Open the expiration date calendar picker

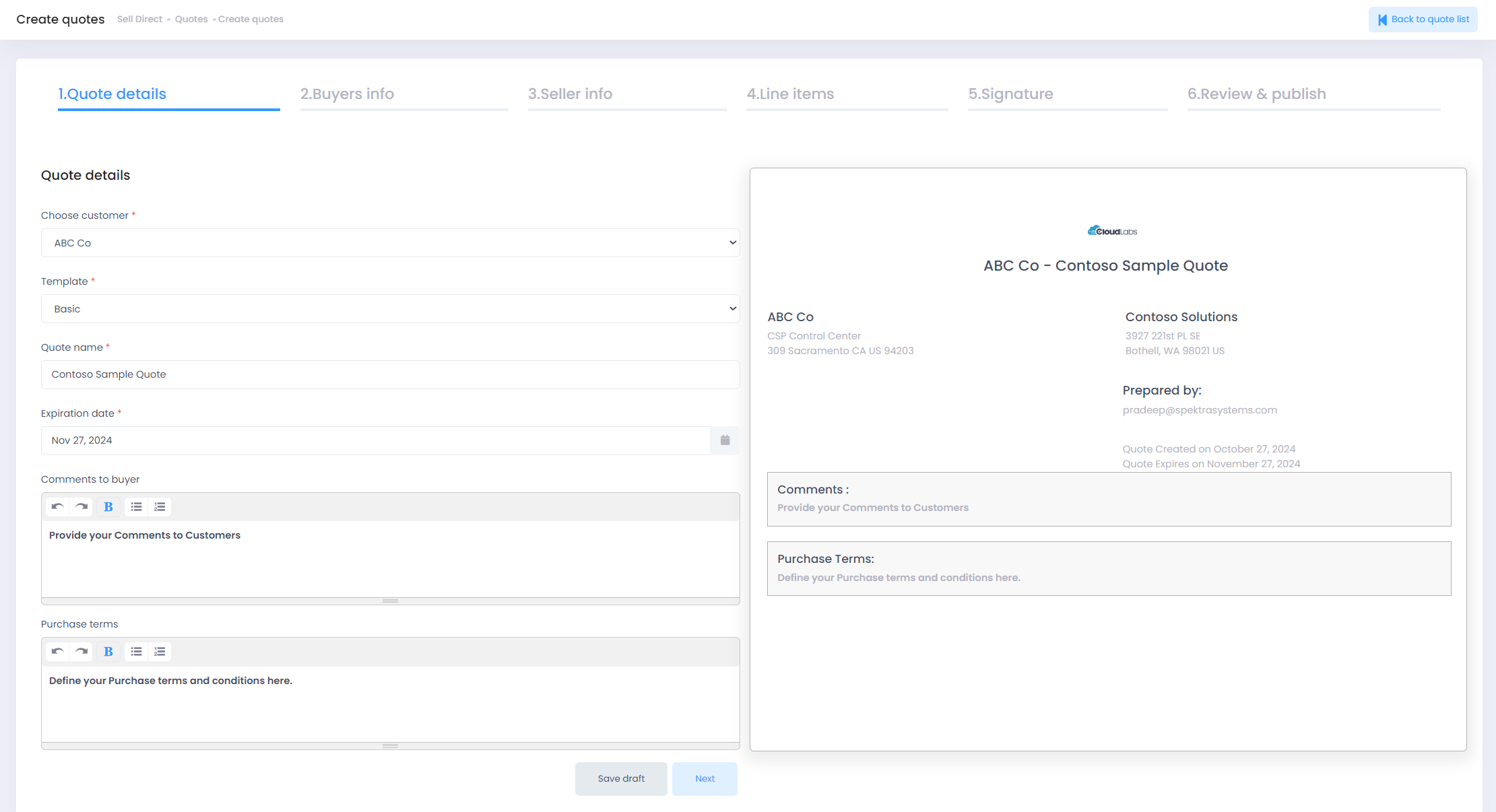pyautogui.click(x=725, y=440)
